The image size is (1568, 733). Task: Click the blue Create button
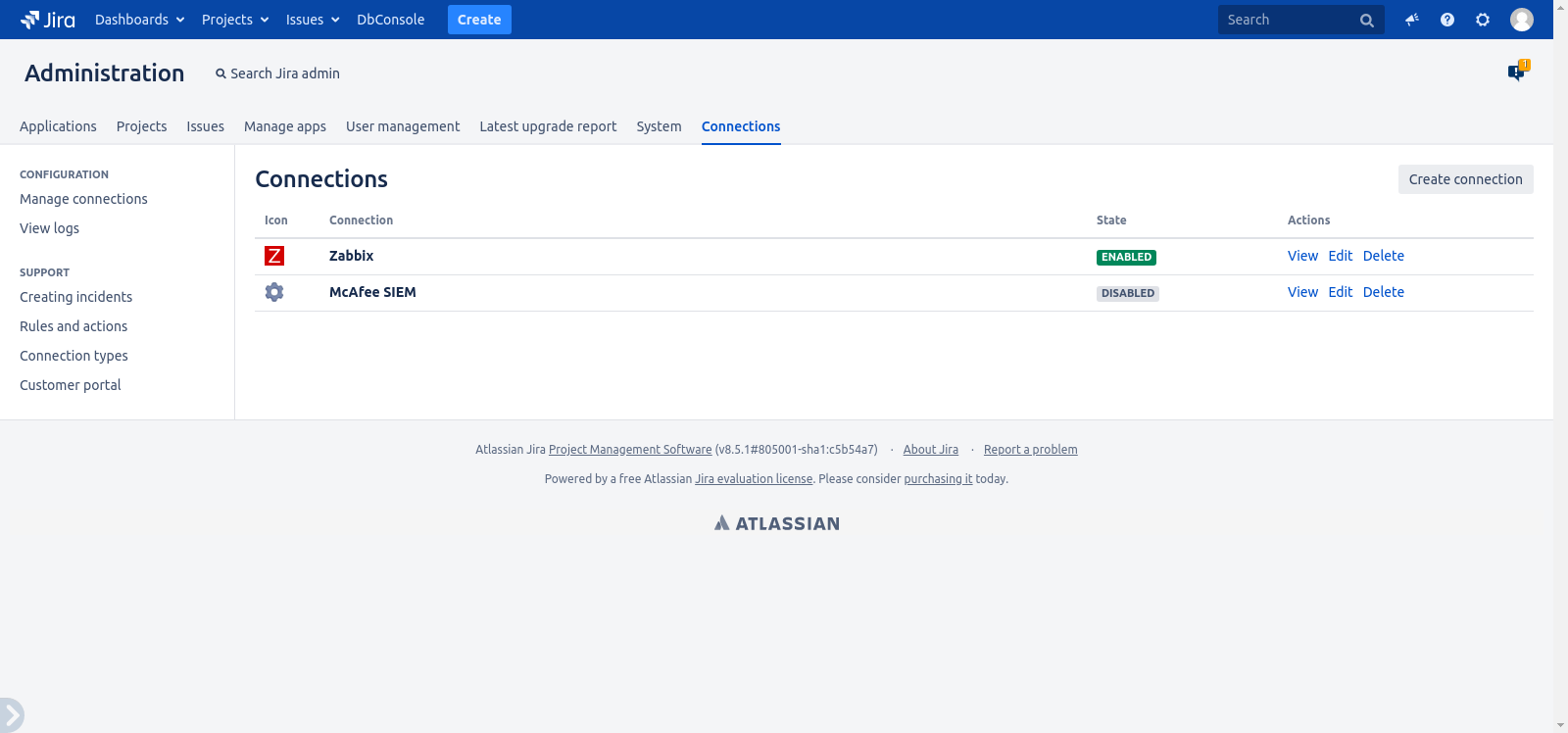coord(479,20)
